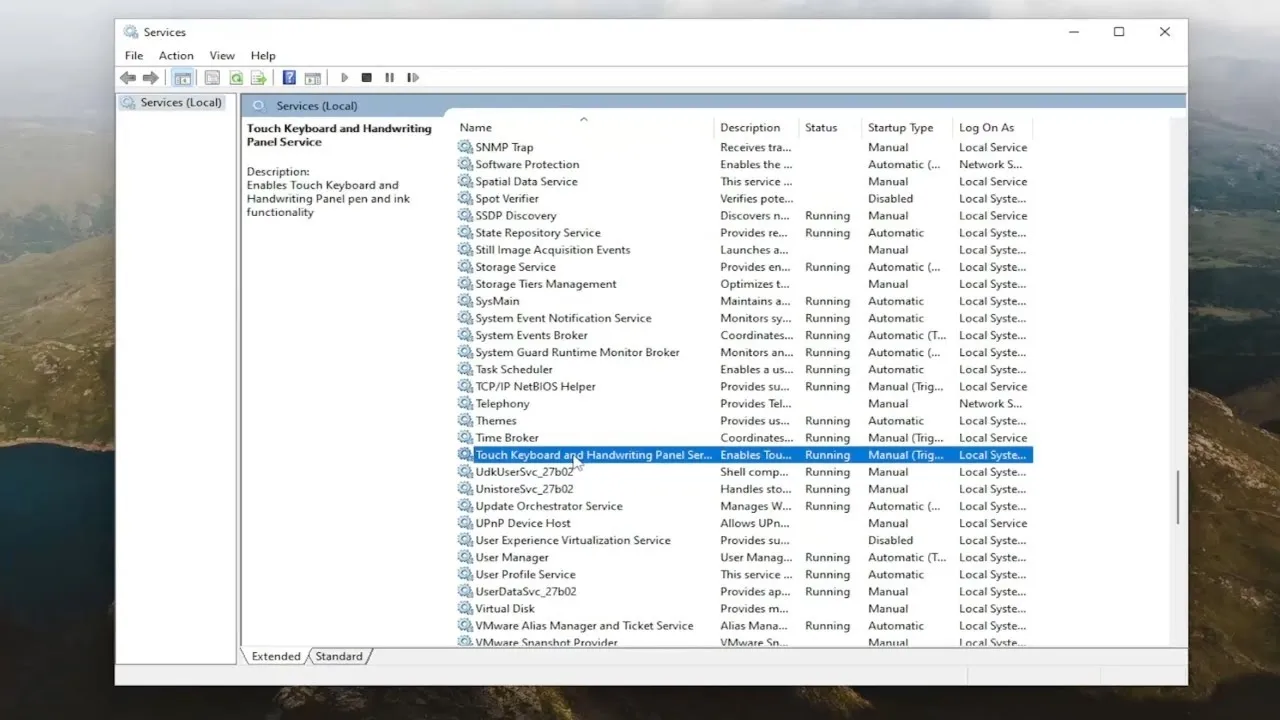Open the Action menu

pos(176,55)
